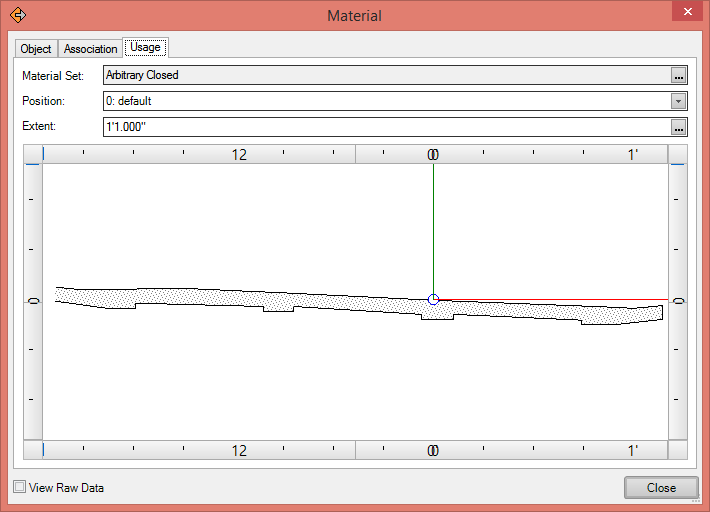The image size is (710, 512).
Task: Click the dotted material cross-section shape
Action: 359,306
